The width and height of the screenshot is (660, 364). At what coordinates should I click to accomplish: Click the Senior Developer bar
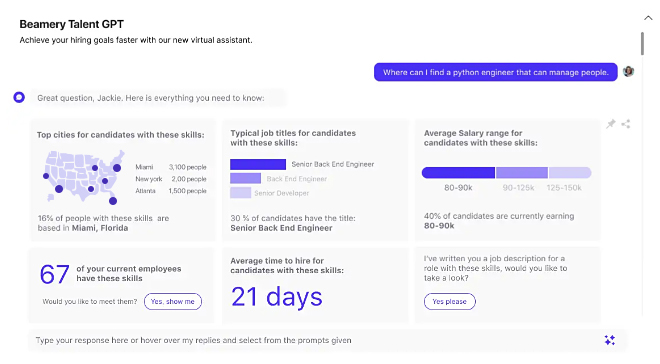coord(241,193)
